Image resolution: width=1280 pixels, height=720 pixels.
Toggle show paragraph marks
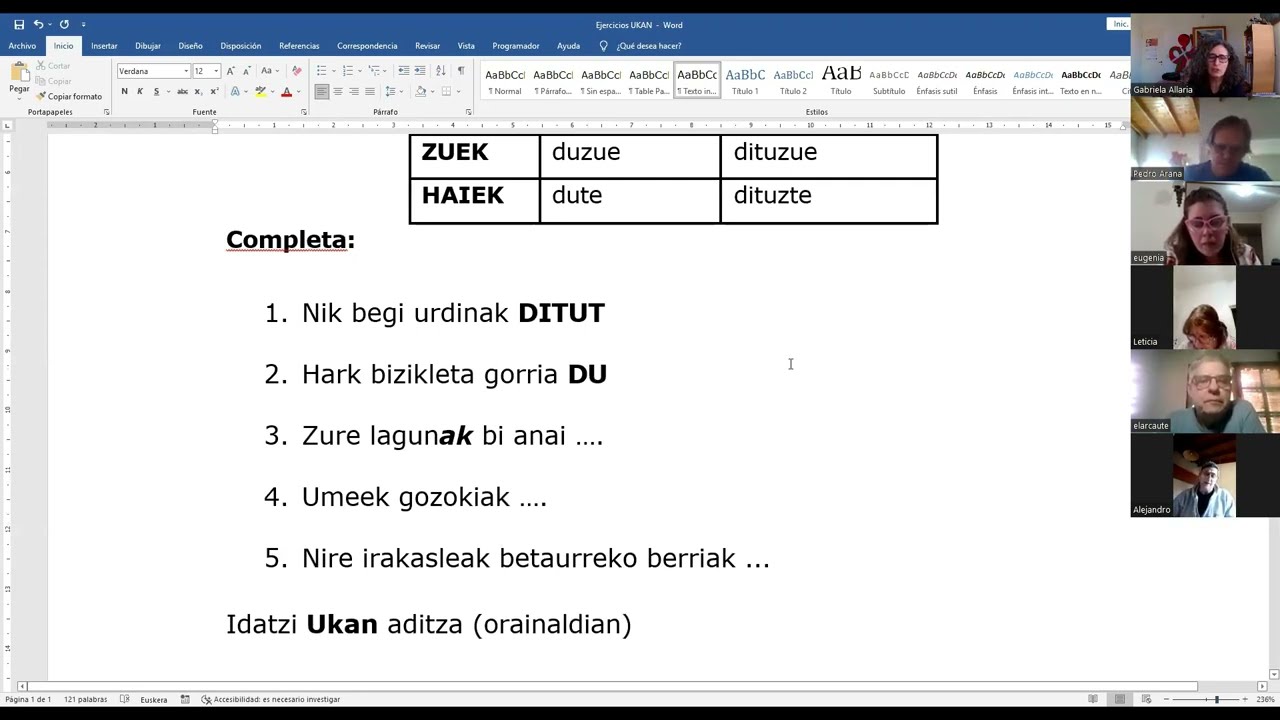(461, 71)
